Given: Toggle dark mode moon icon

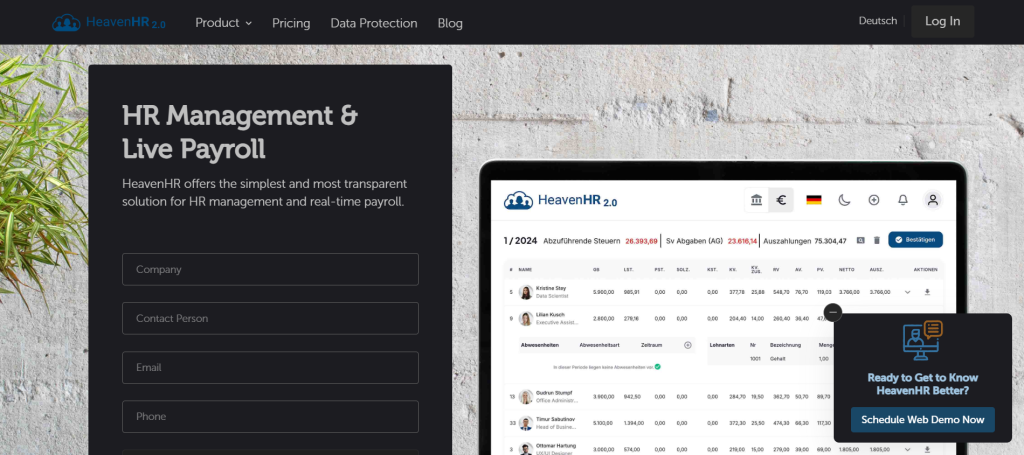Looking at the screenshot, I should [x=844, y=200].
